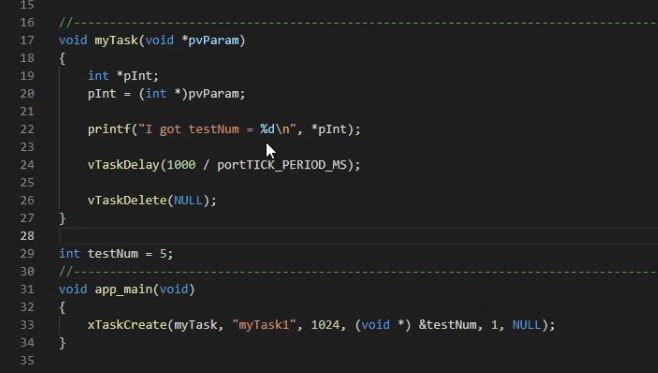Click the 1024 stack size value
The height and width of the screenshot is (373, 658).
[x=325, y=325]
